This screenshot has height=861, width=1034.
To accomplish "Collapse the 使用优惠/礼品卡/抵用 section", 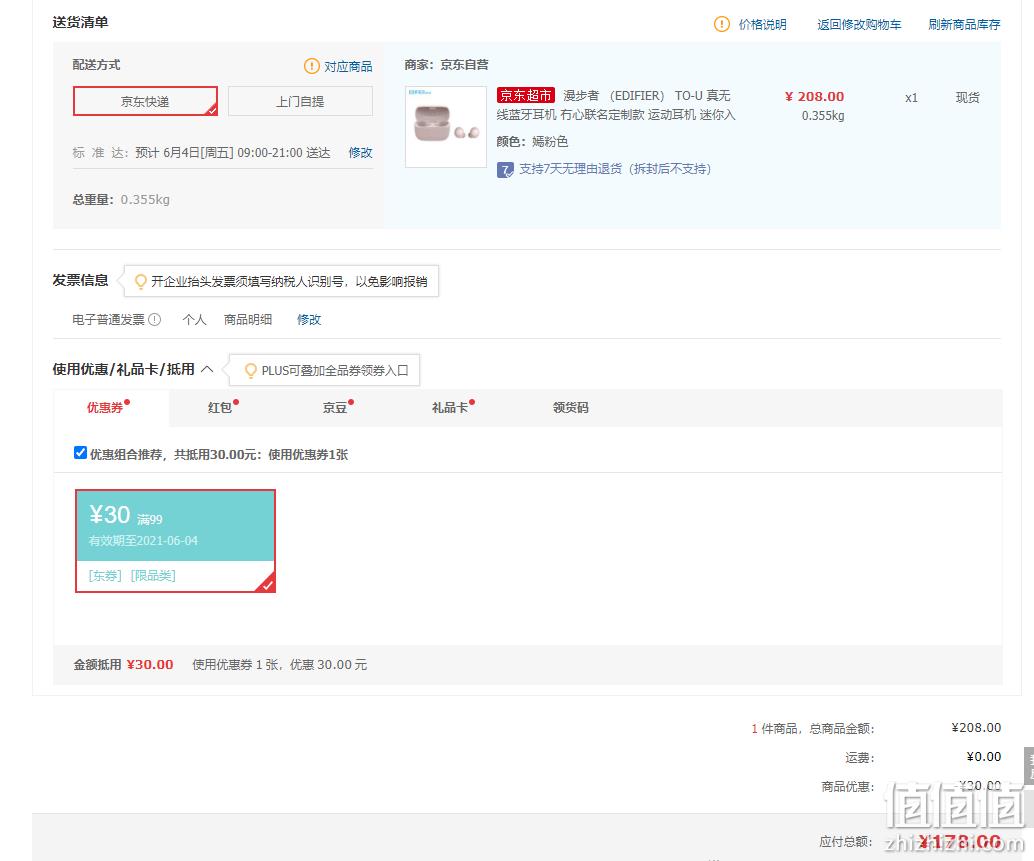I will click(x=206, y=369).
